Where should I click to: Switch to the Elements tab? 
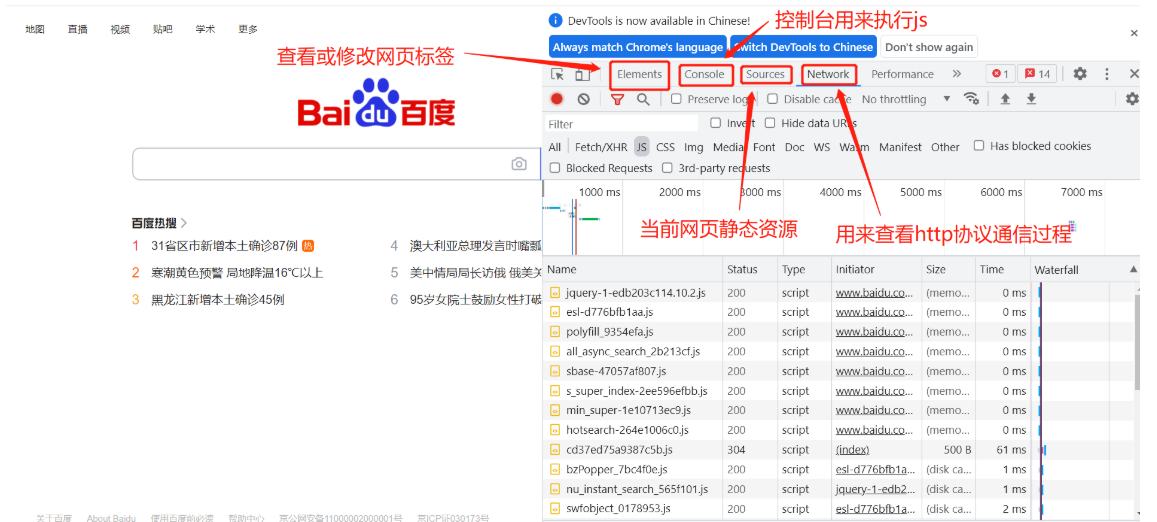[x=639, y=75]
